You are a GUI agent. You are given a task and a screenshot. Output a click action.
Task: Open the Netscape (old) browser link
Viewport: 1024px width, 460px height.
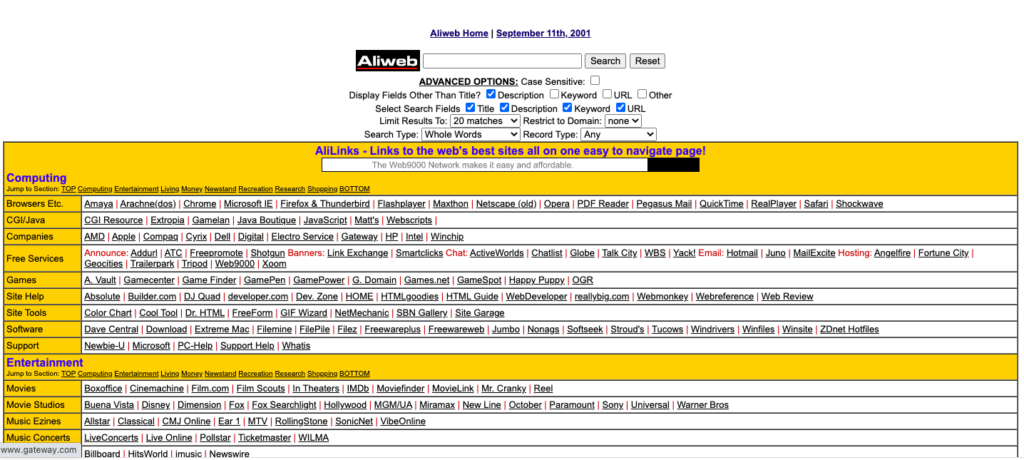505,204
